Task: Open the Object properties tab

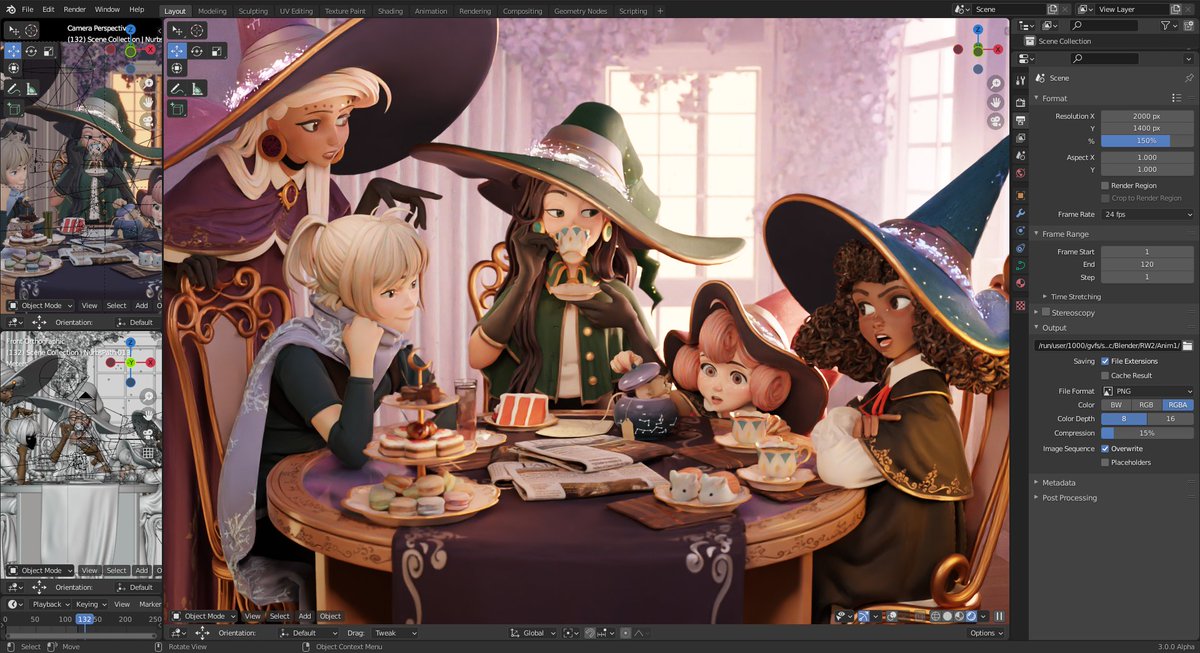Action: [1020, 194]
